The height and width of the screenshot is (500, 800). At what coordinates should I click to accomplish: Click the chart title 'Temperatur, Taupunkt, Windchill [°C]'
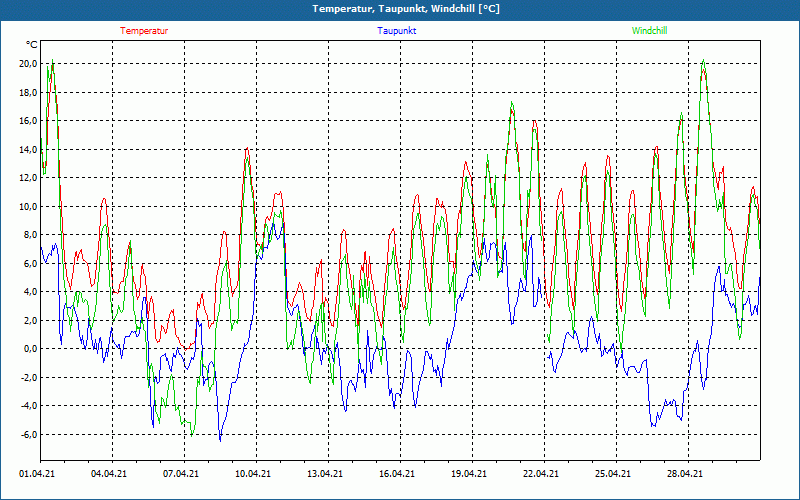click(x=406, y=9)
